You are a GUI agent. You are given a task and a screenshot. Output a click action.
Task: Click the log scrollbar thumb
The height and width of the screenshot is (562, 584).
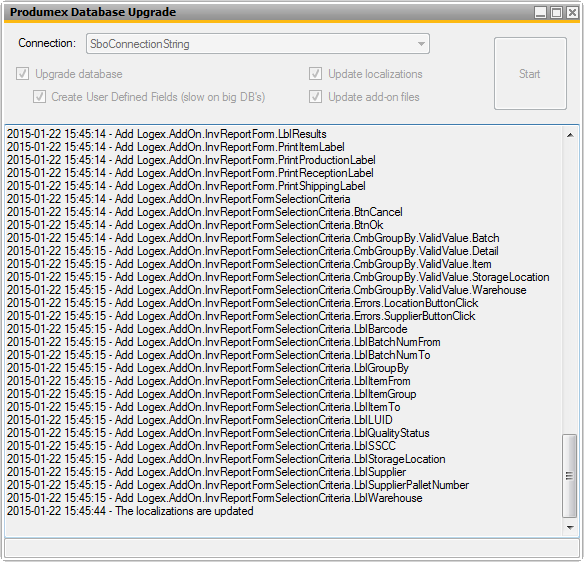pyautogui.click(x=569, y=476)
